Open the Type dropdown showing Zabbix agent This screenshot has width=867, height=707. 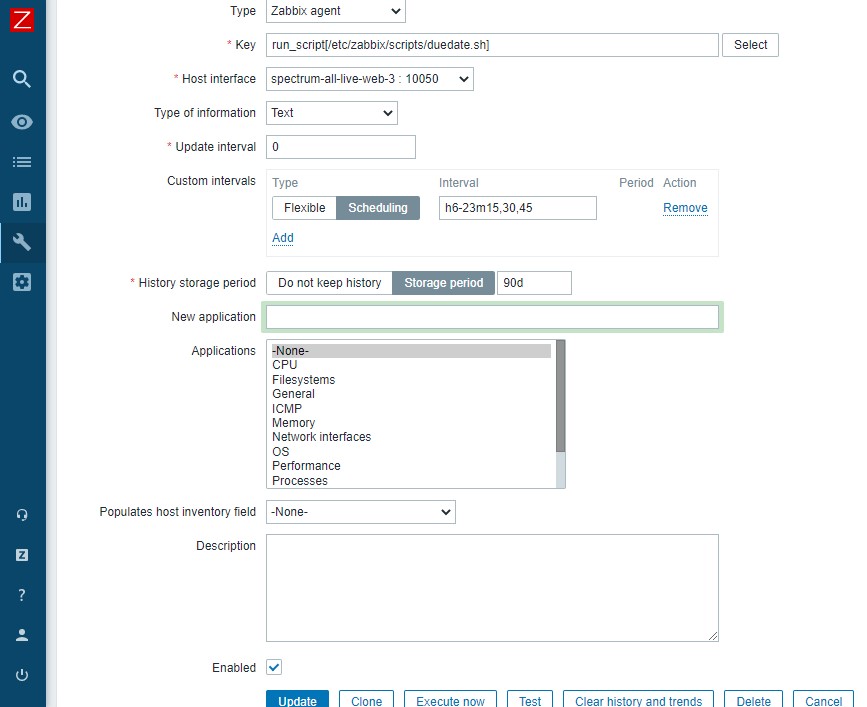[x=336, y=11]
